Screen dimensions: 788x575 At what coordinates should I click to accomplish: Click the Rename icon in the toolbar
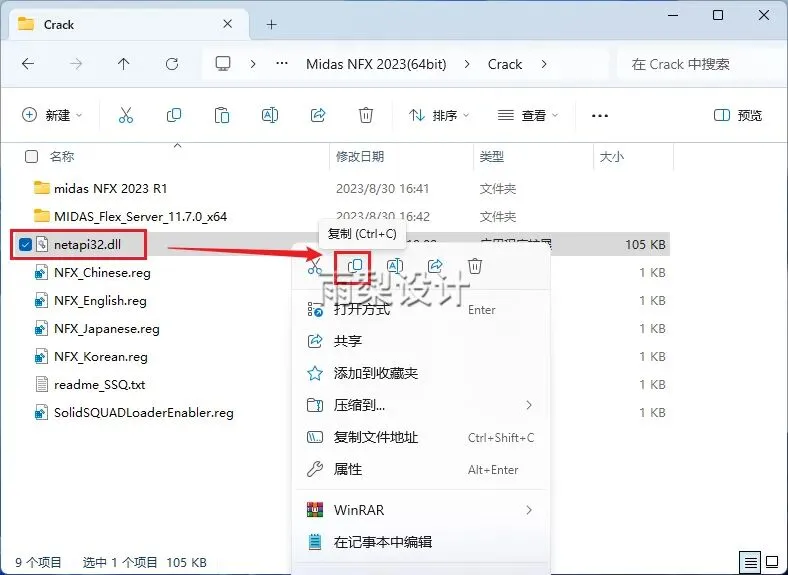pyautogui.click(x=270, y=115)
